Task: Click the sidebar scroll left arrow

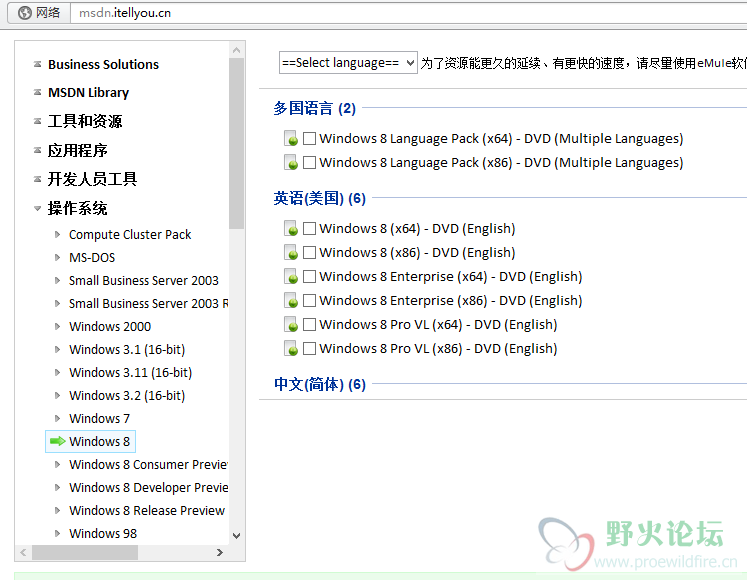Action: click(x=23, y=552)
